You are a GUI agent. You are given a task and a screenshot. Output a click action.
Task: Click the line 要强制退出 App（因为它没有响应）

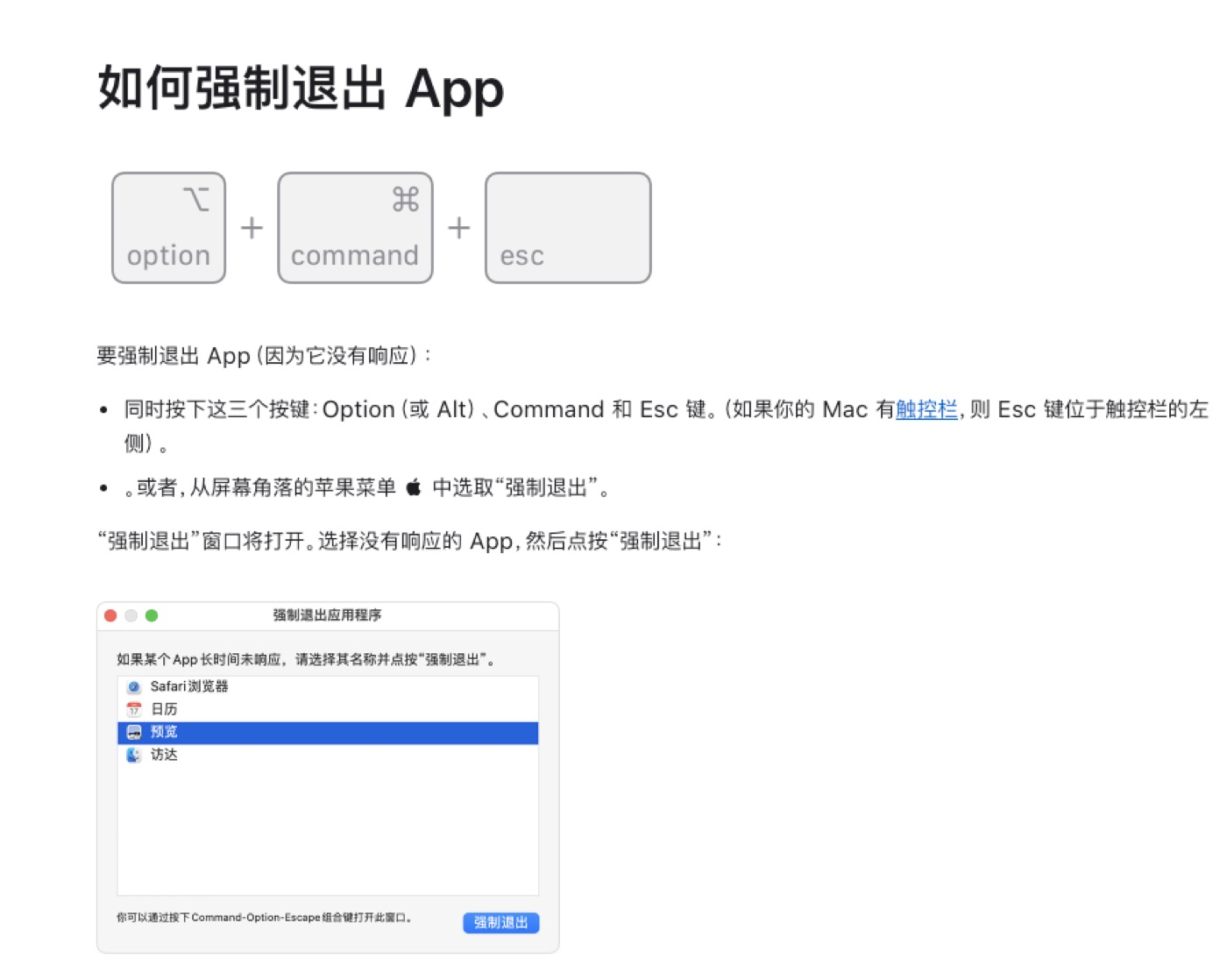[265, 356]
